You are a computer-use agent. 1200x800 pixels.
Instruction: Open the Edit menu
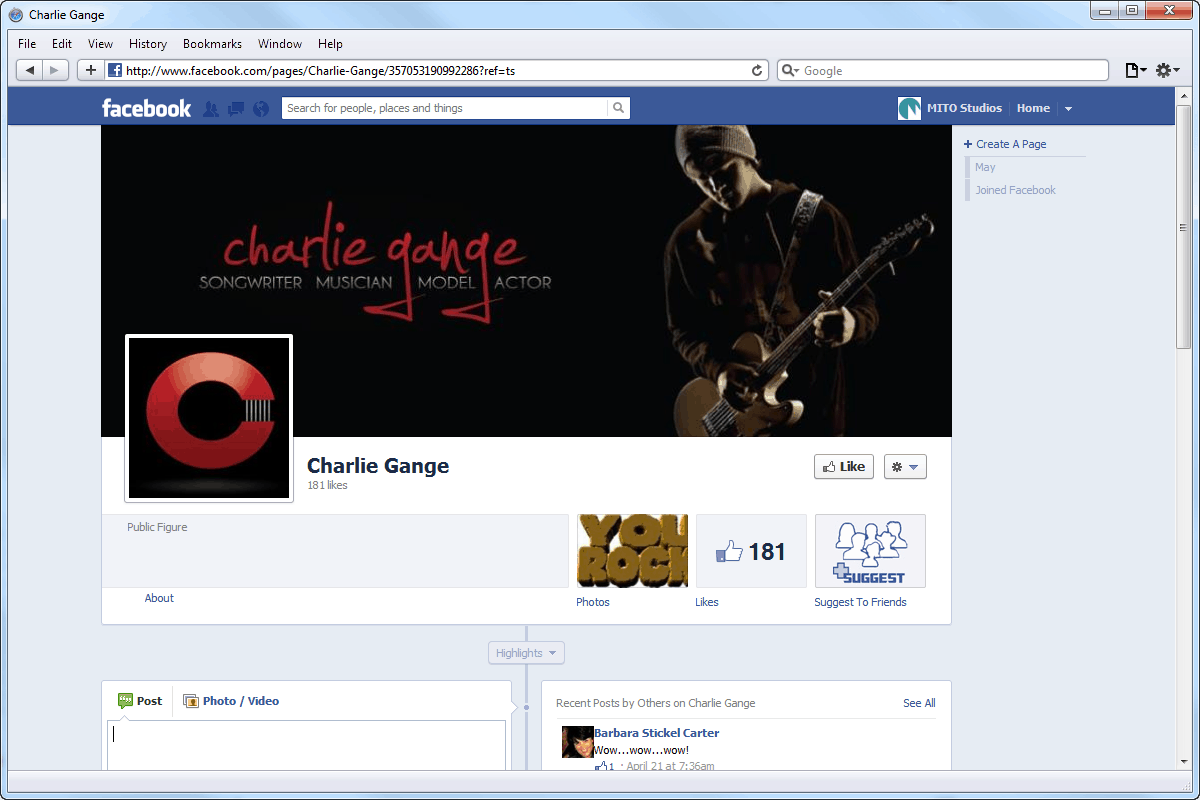point(62,44)
